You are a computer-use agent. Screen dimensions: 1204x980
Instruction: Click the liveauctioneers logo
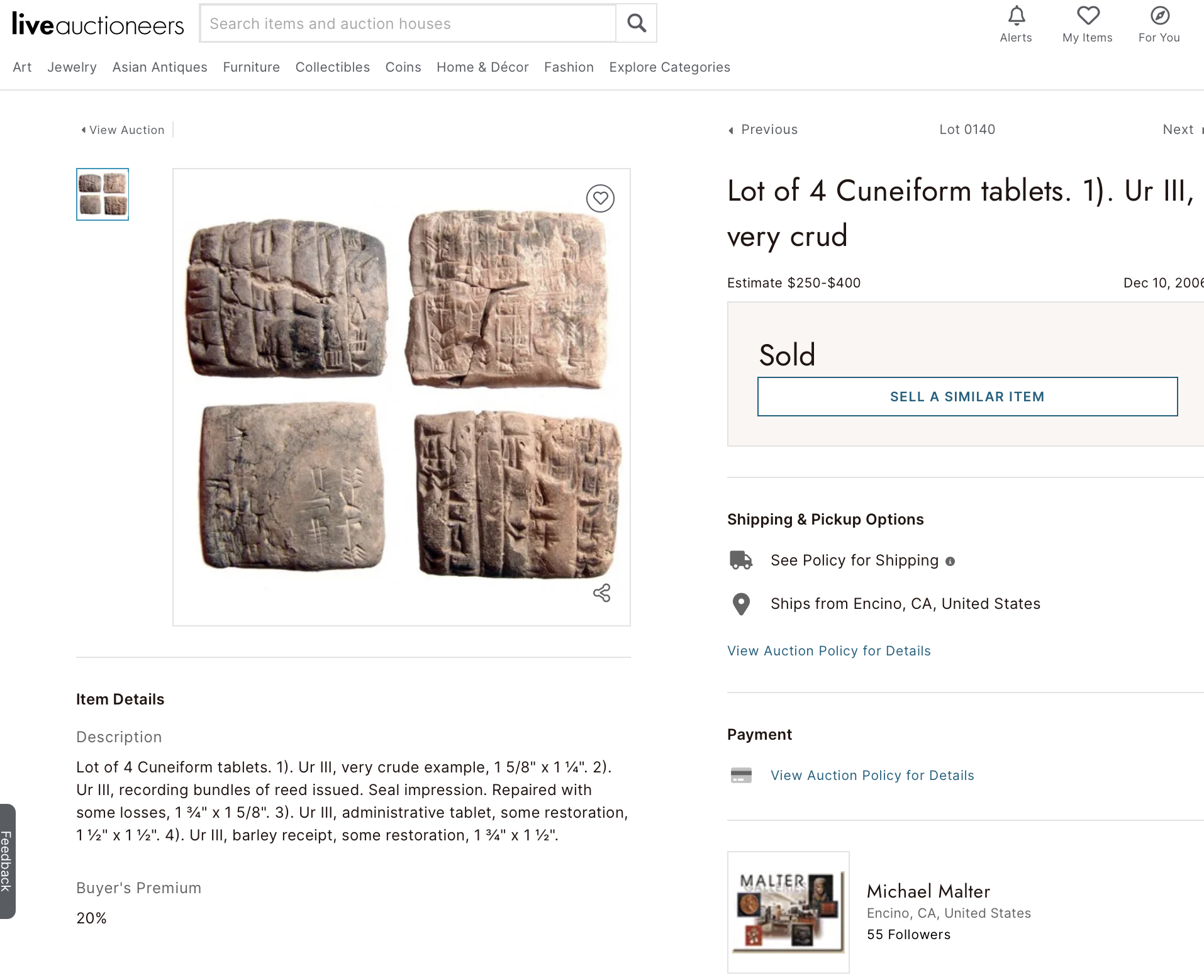[x=98, y=24]
